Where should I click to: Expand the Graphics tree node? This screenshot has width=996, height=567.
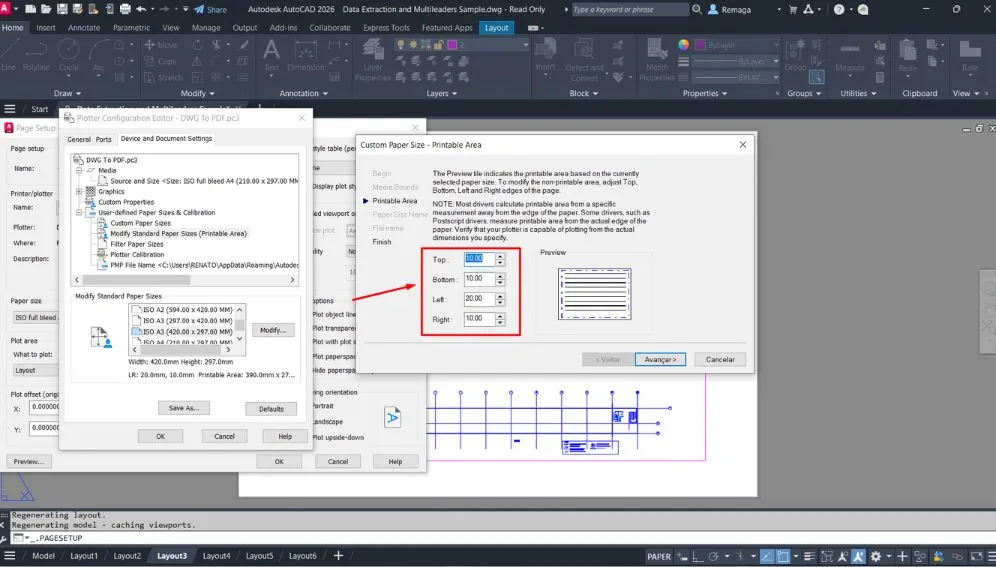[79, 192]
